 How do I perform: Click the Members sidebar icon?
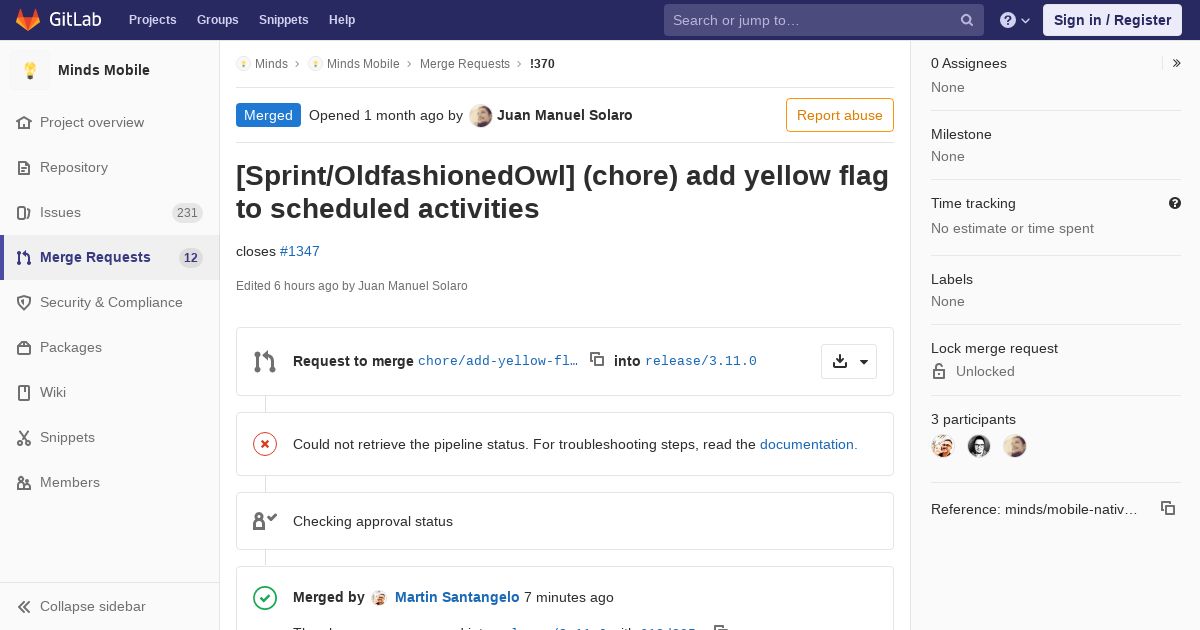[24, 482]
